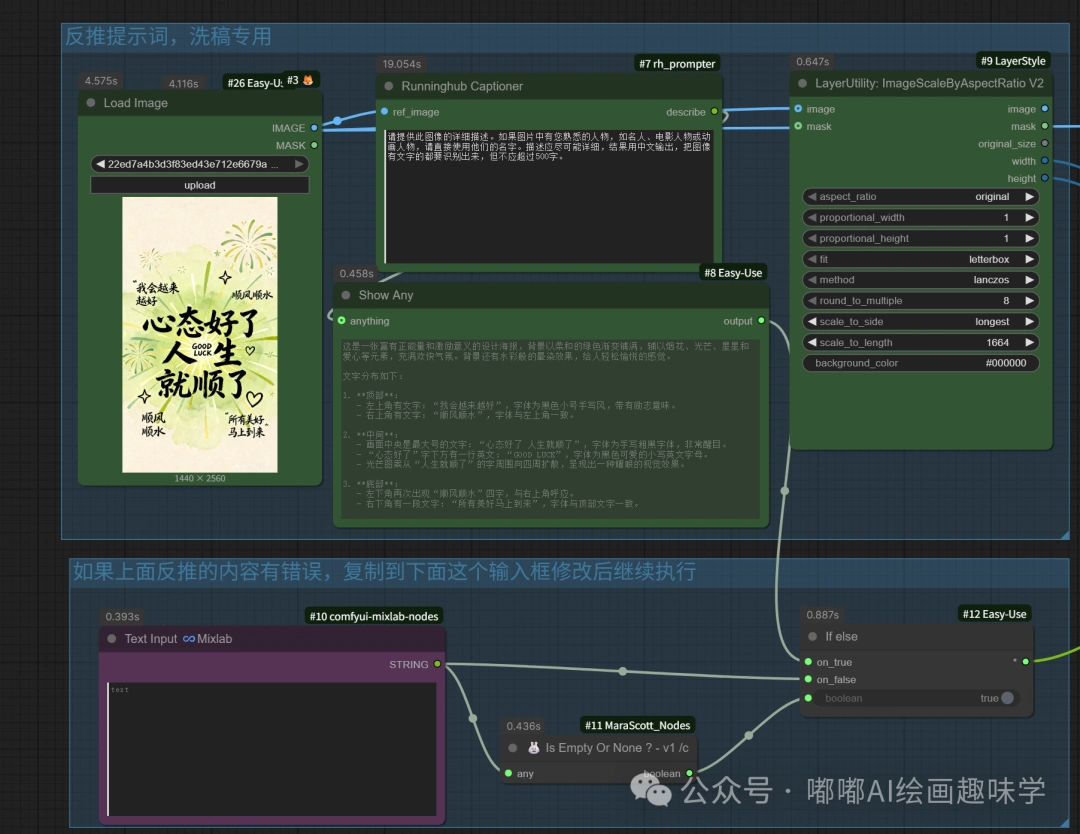
Task: Click the IMAGE output port on Load Image
Action: (x=314, y=128)
